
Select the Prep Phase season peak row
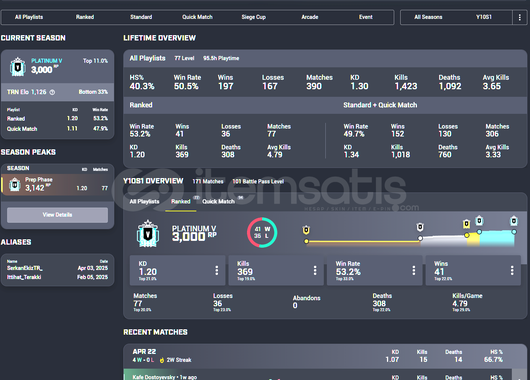pos(57,185)
